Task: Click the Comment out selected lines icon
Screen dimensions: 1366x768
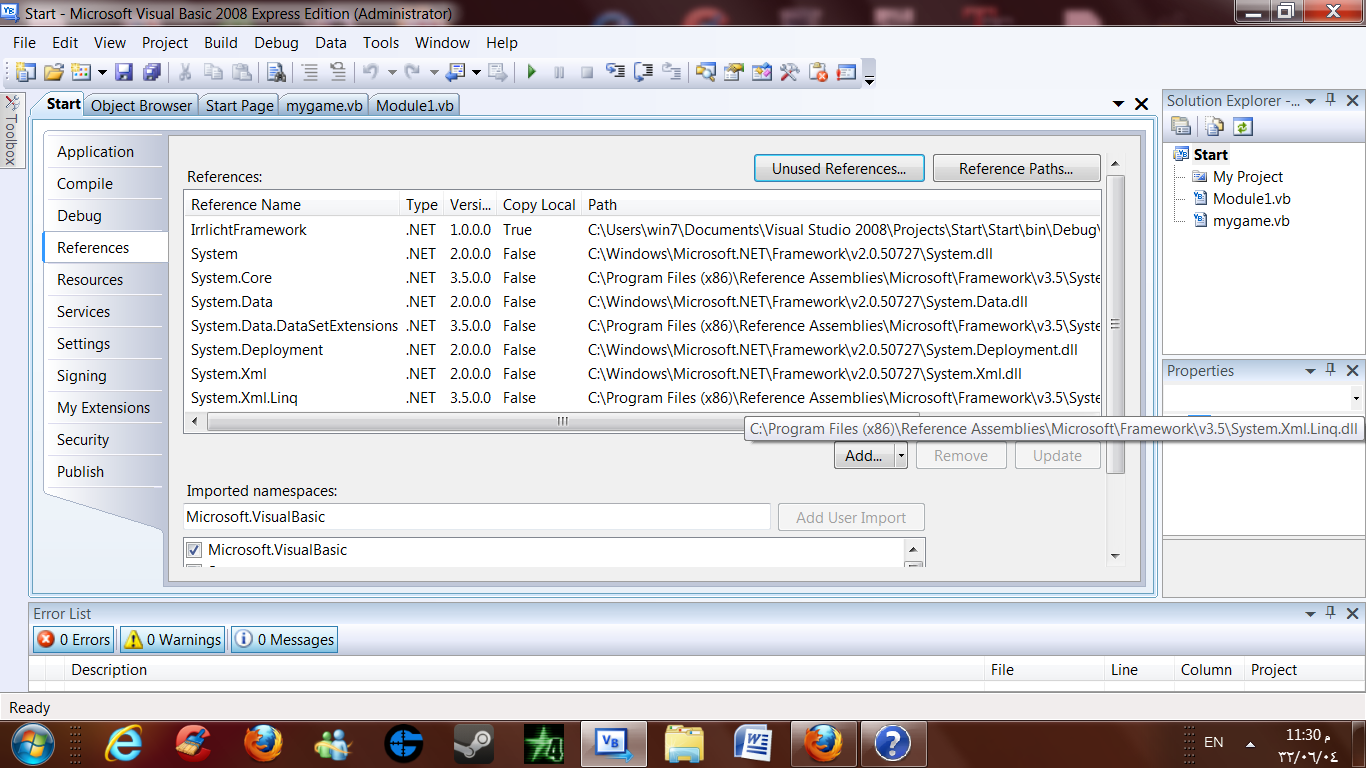Action: (310, 72)
